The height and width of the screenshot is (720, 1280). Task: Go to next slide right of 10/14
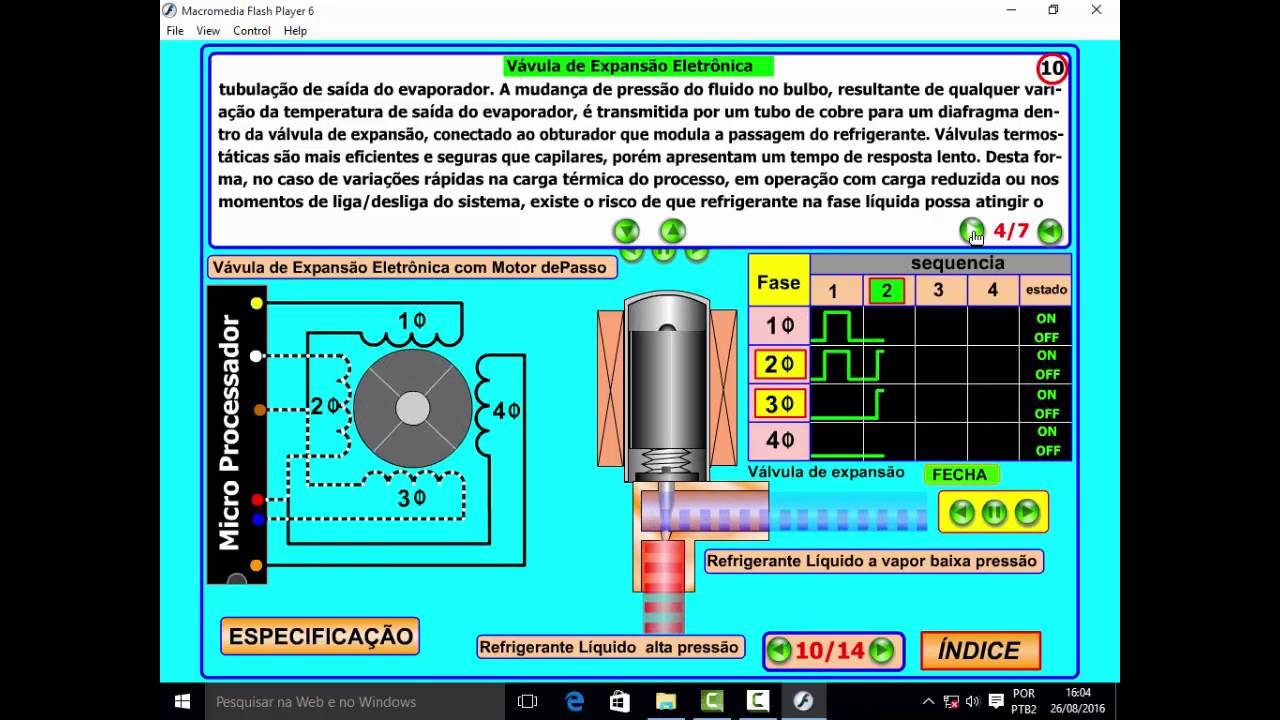[881, 651]
